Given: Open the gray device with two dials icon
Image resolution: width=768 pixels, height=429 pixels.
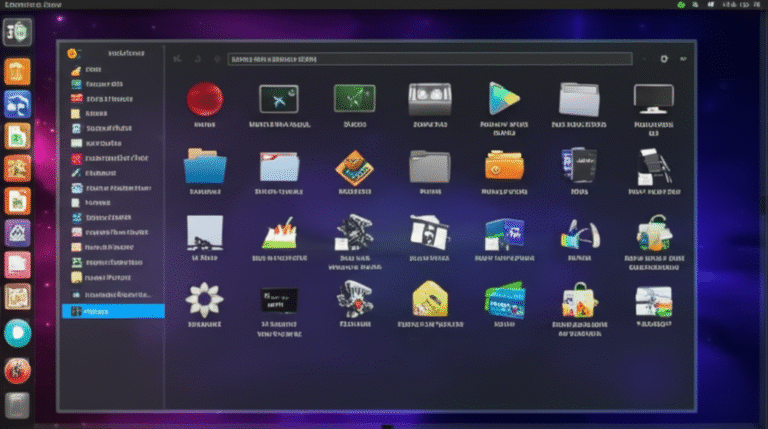Looking at the screenshot, I should pyautogui.click(x=430, y=99).
